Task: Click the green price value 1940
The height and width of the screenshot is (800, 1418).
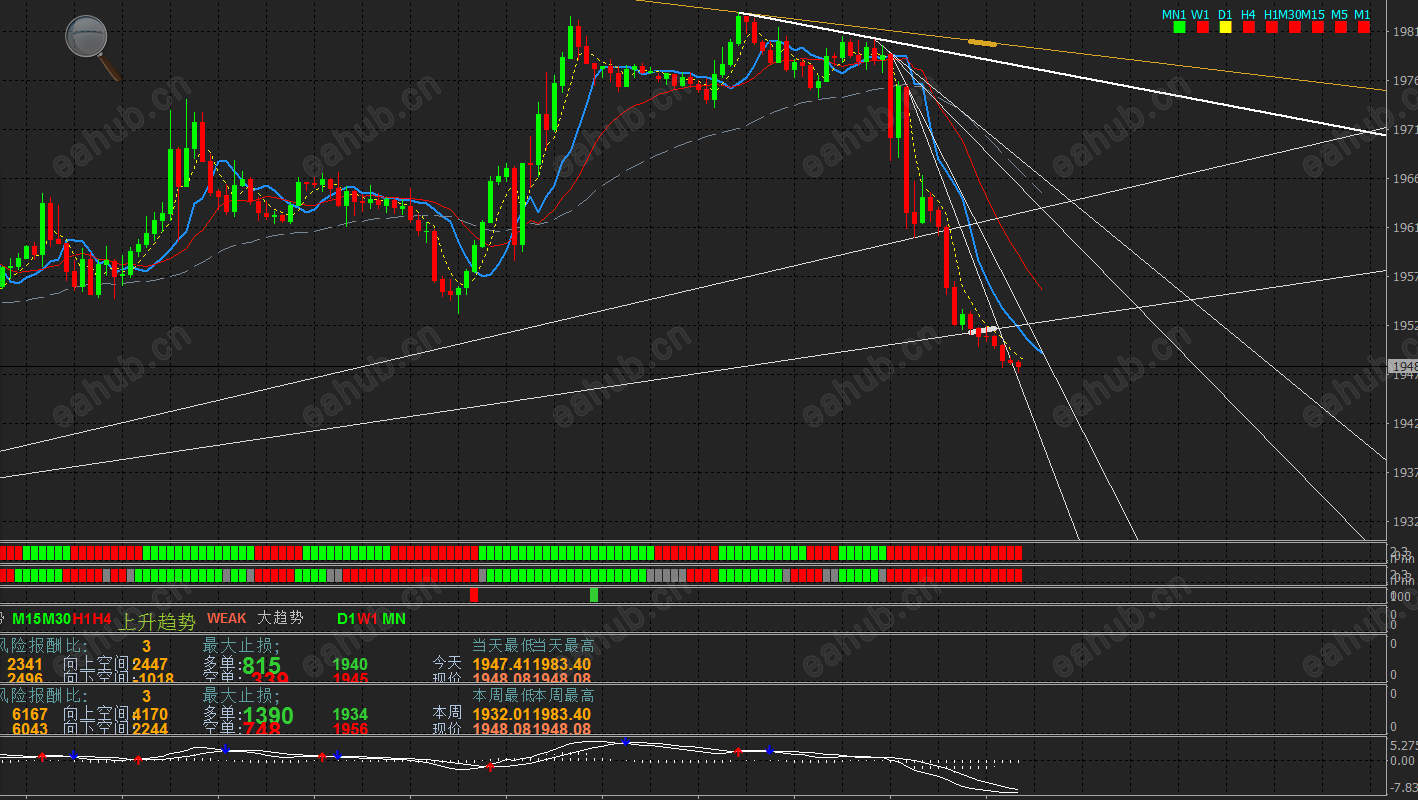Action: (350, 664)
